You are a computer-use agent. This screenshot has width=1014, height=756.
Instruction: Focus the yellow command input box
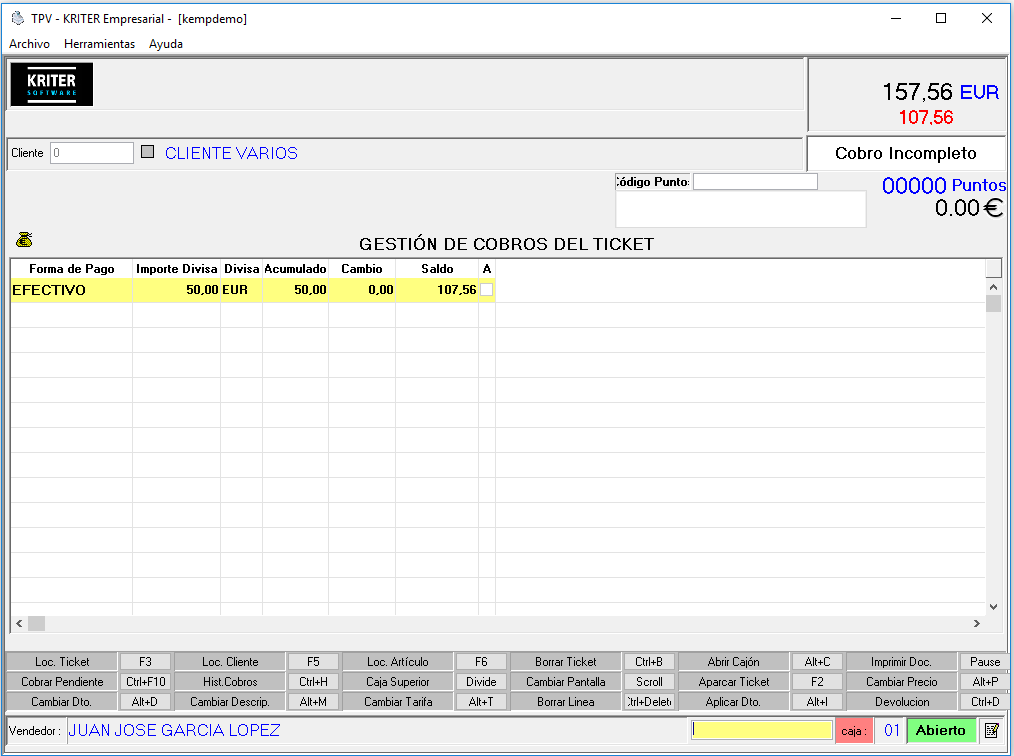coord(762,730)
